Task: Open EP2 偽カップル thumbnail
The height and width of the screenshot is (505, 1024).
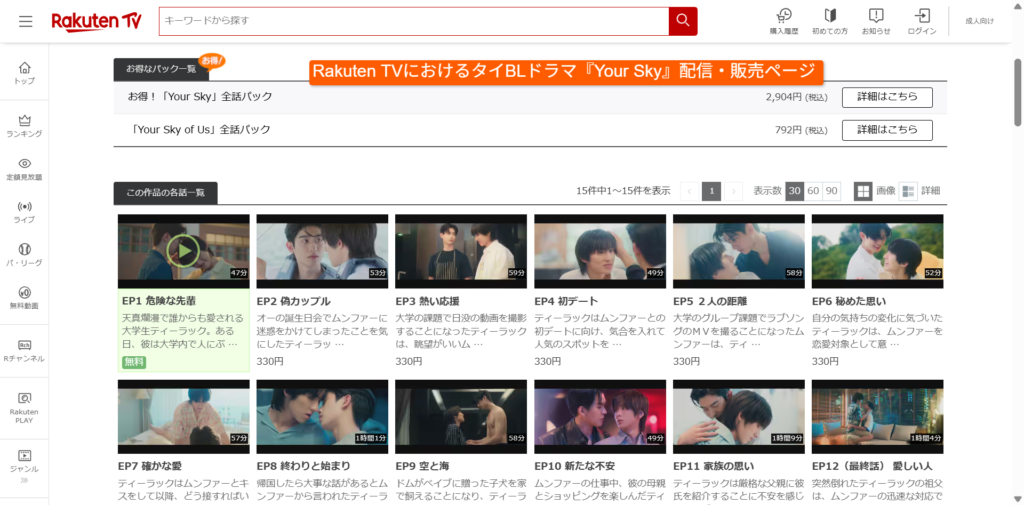Action: (x=322, y=251)
